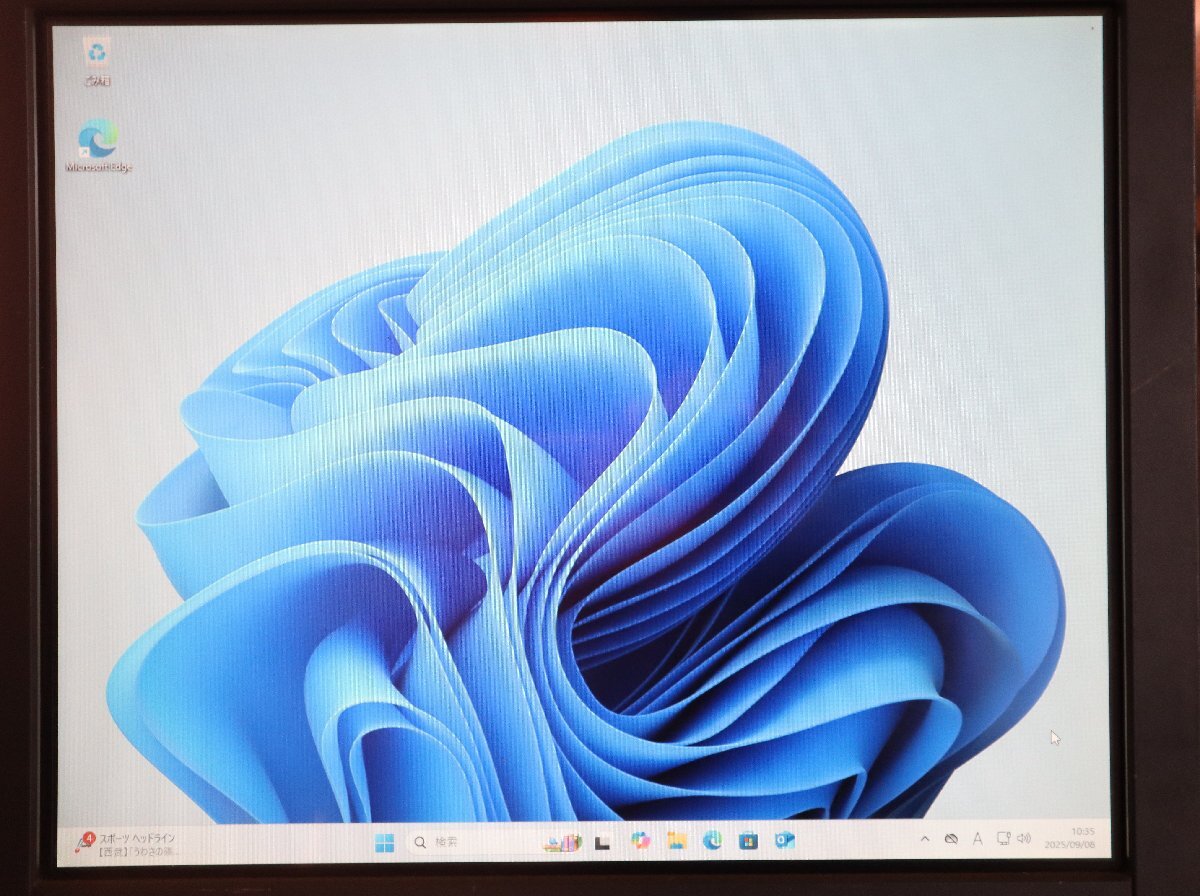Open the sports headline news widget
Screen dimensions: 1200x896
pyautogui.click(x=128, y=844)
